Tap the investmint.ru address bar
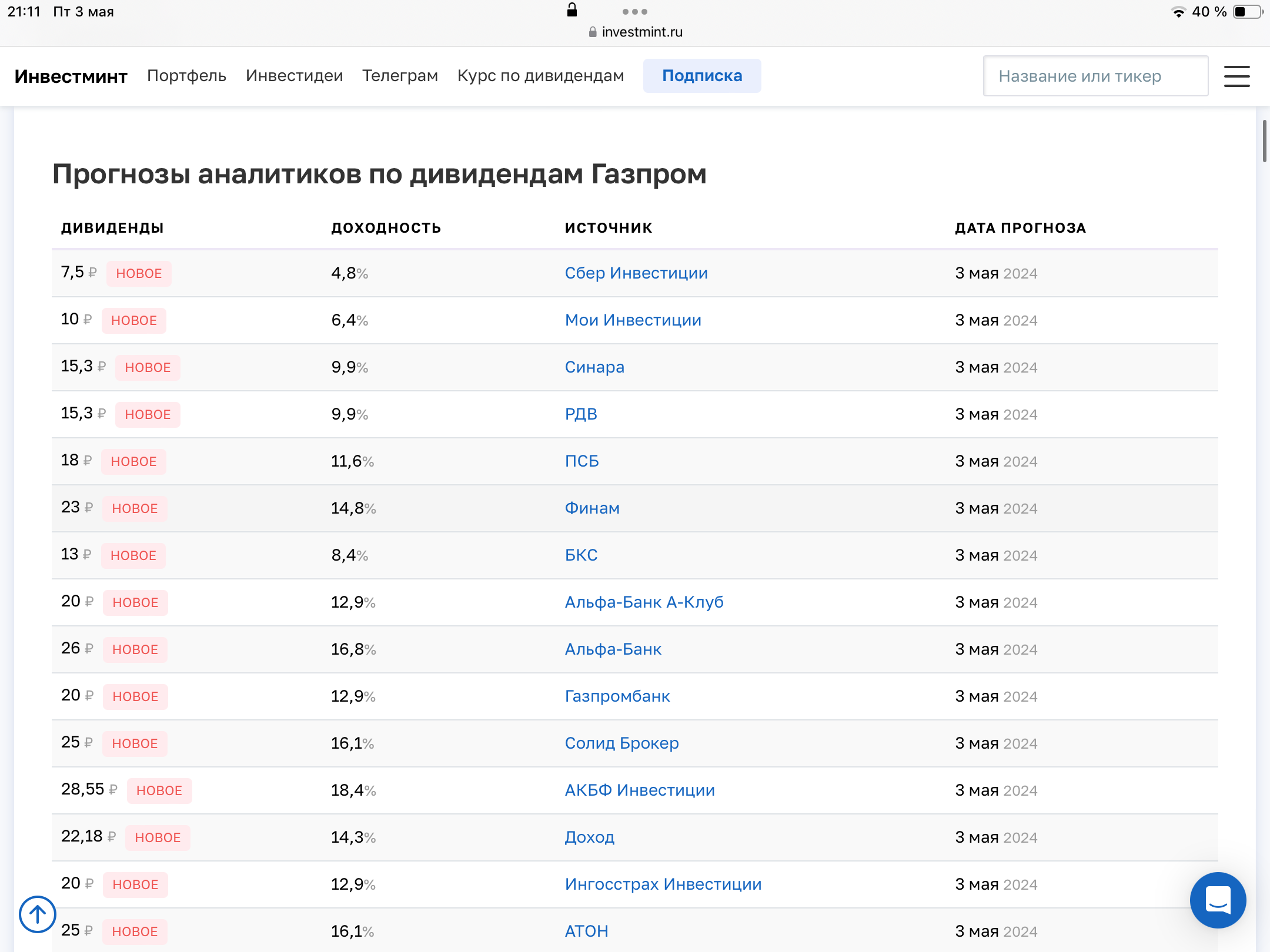1270x952 pixels. pos(636,32)
